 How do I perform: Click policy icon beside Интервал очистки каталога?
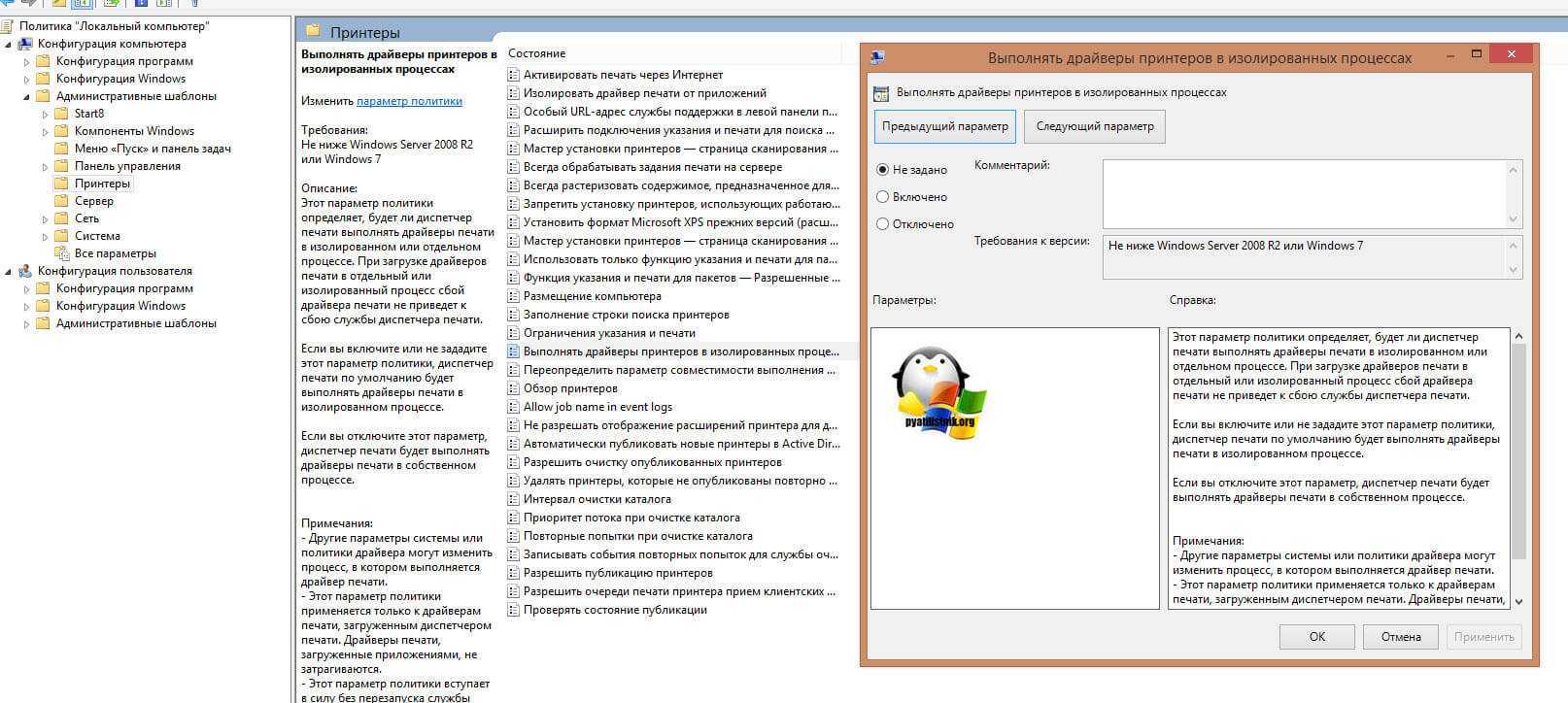(513, 499)
